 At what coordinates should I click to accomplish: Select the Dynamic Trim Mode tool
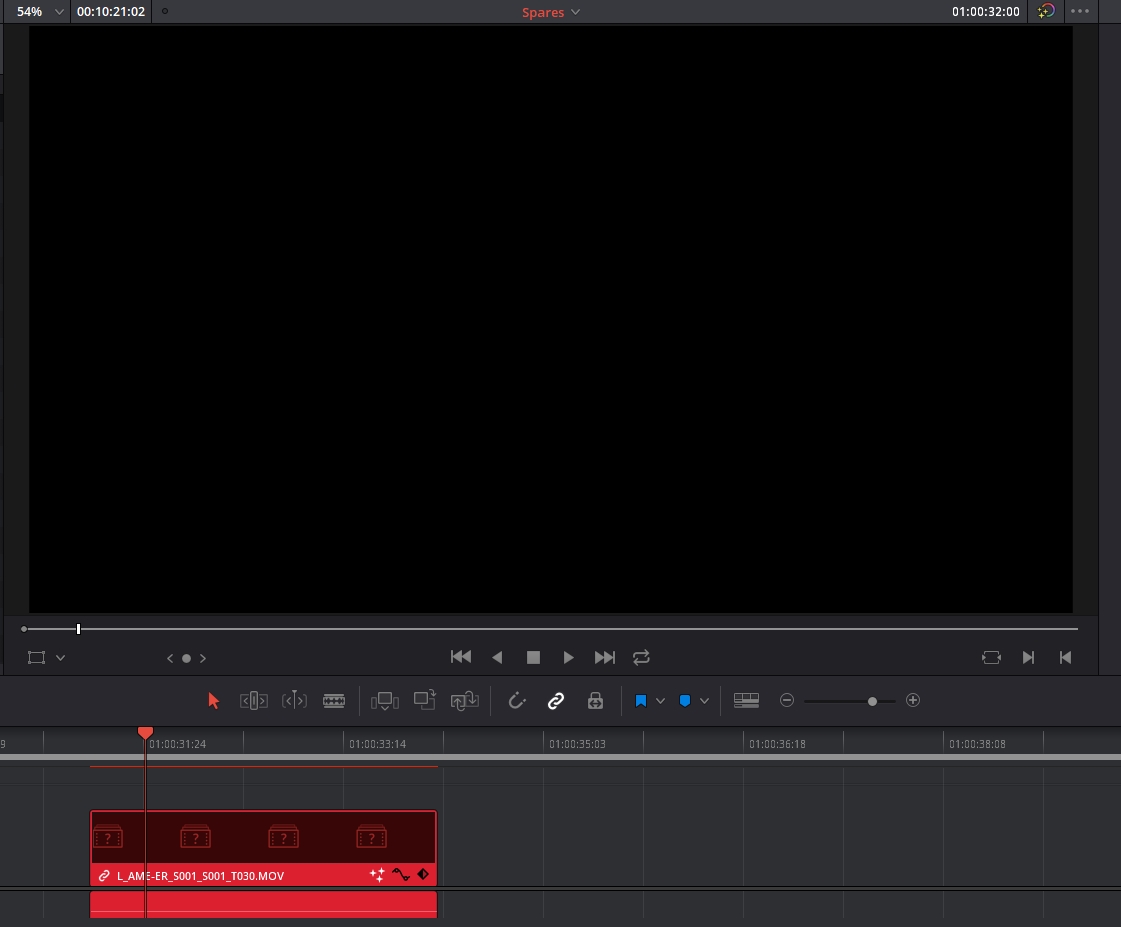(x=294, y=701)
